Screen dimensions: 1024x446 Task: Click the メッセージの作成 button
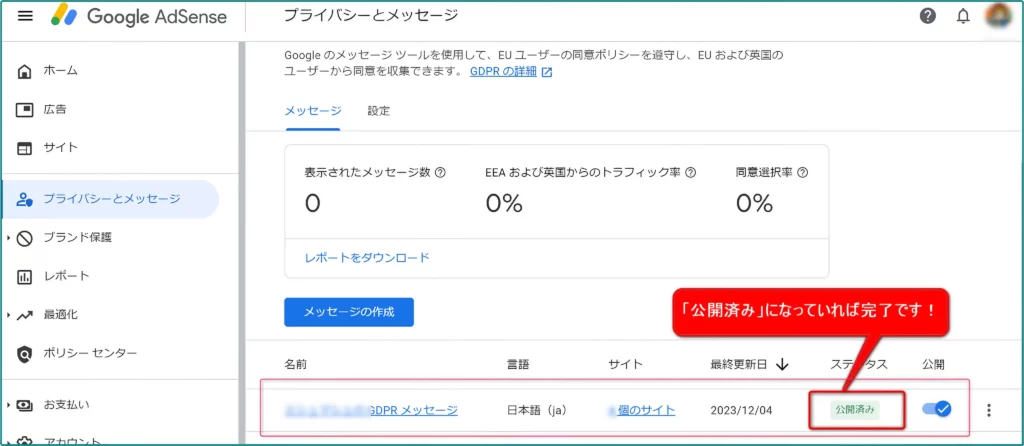[x=348, y=312]
